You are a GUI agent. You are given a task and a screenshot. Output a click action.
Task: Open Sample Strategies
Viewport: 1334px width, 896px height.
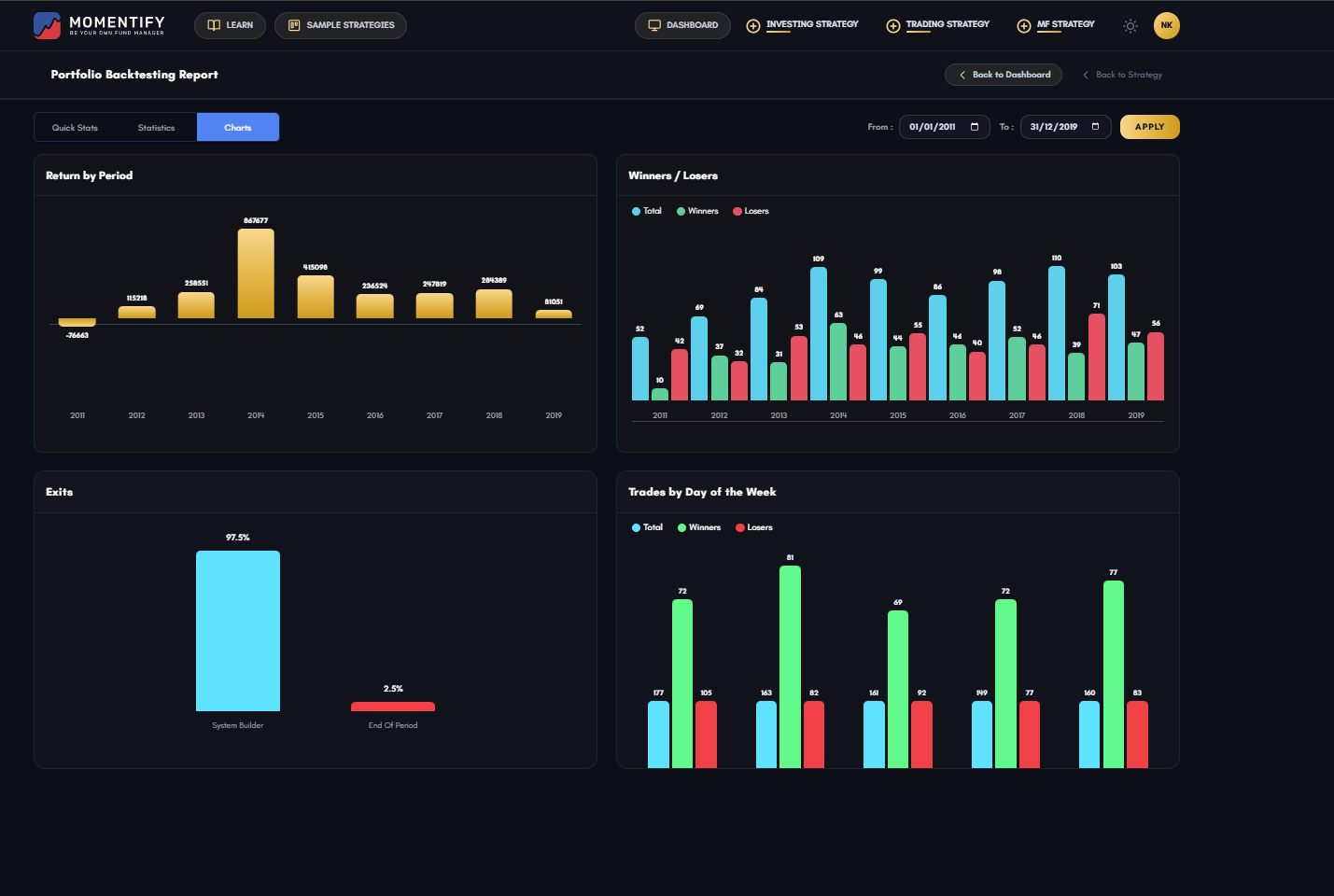point(341,25)
